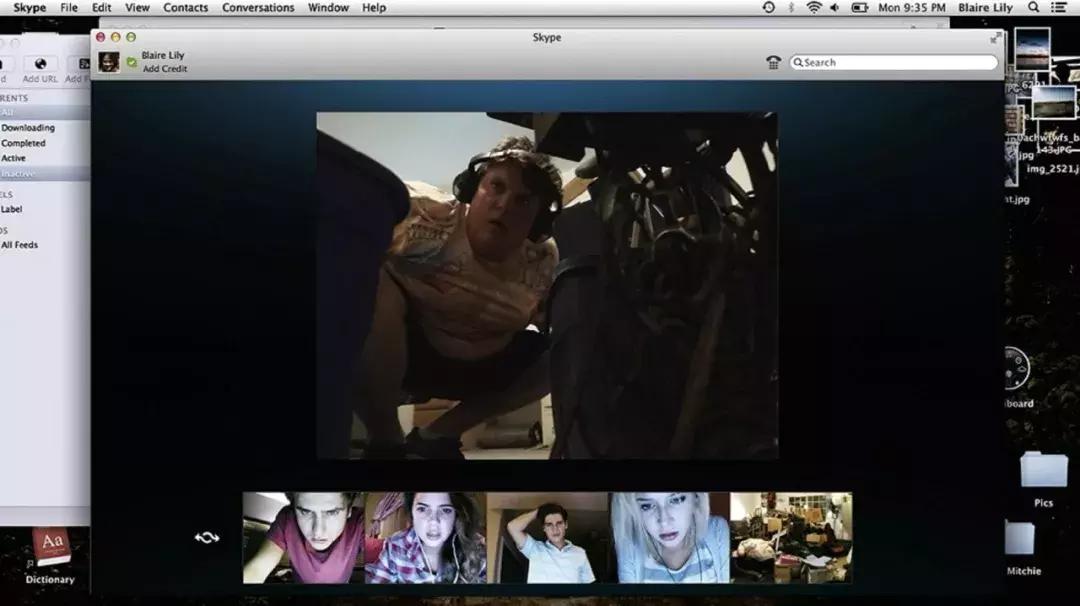Click the volume speaker icon
Screen dimensions: 1080x606
pos(835,8)
